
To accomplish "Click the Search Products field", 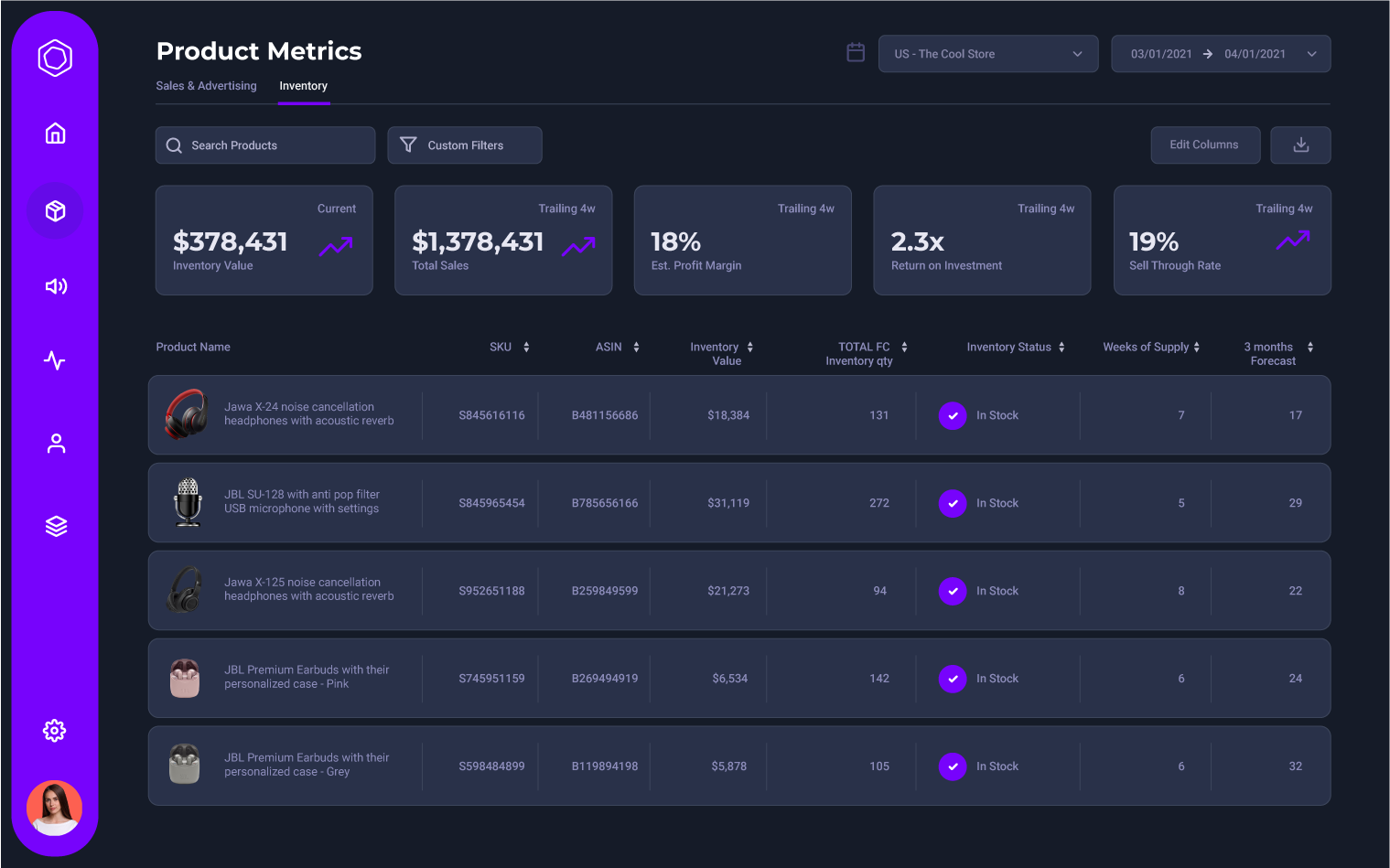I will [265, 145].
